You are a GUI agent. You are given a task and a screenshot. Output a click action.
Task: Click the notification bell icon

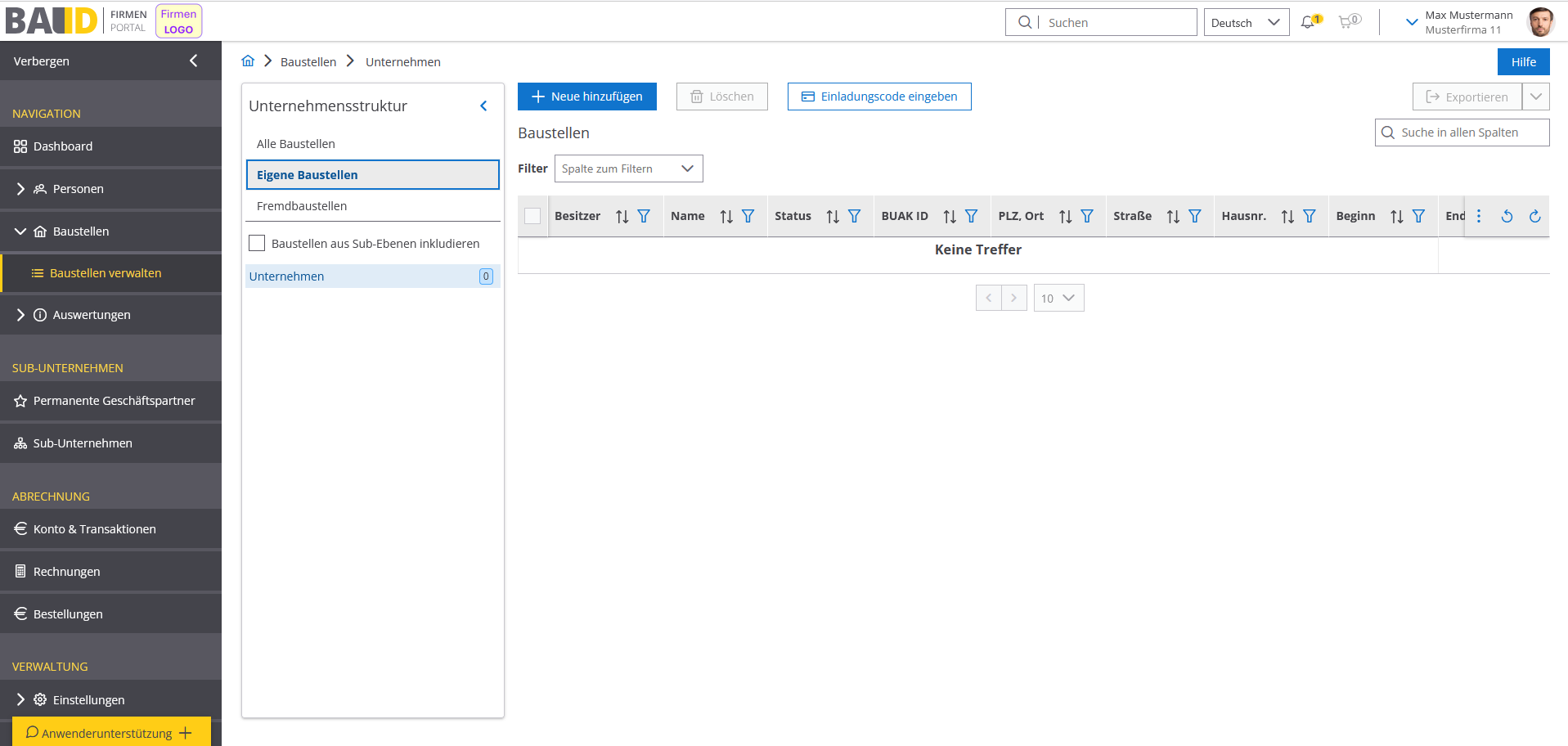[1308, 22]
